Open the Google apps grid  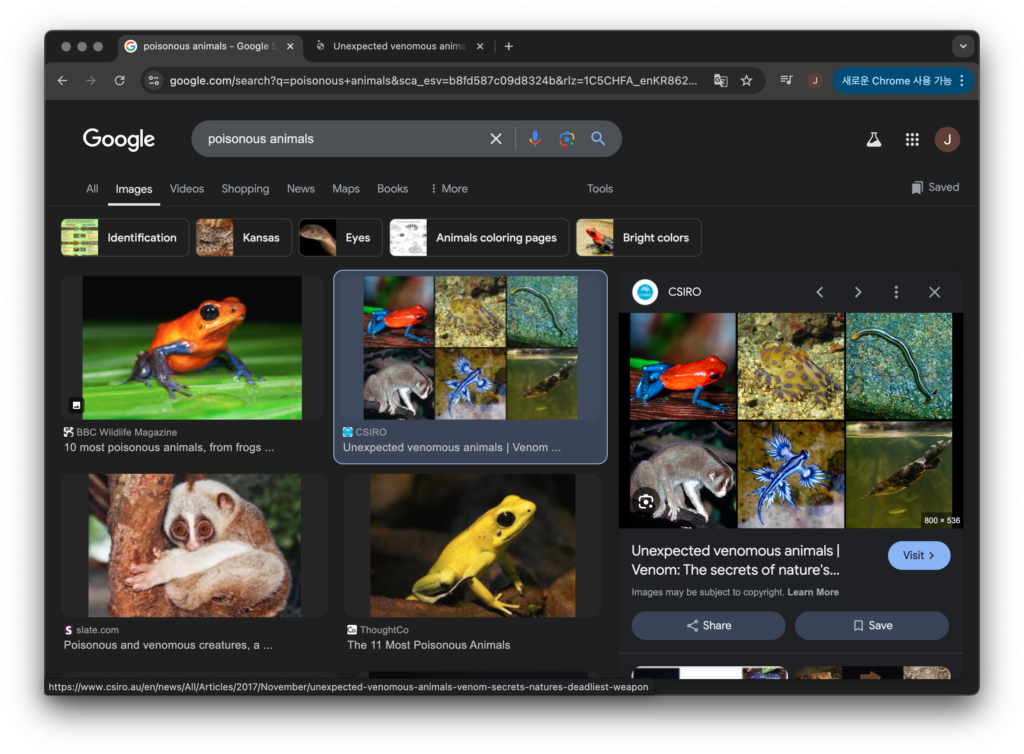(x=912, y=140)
